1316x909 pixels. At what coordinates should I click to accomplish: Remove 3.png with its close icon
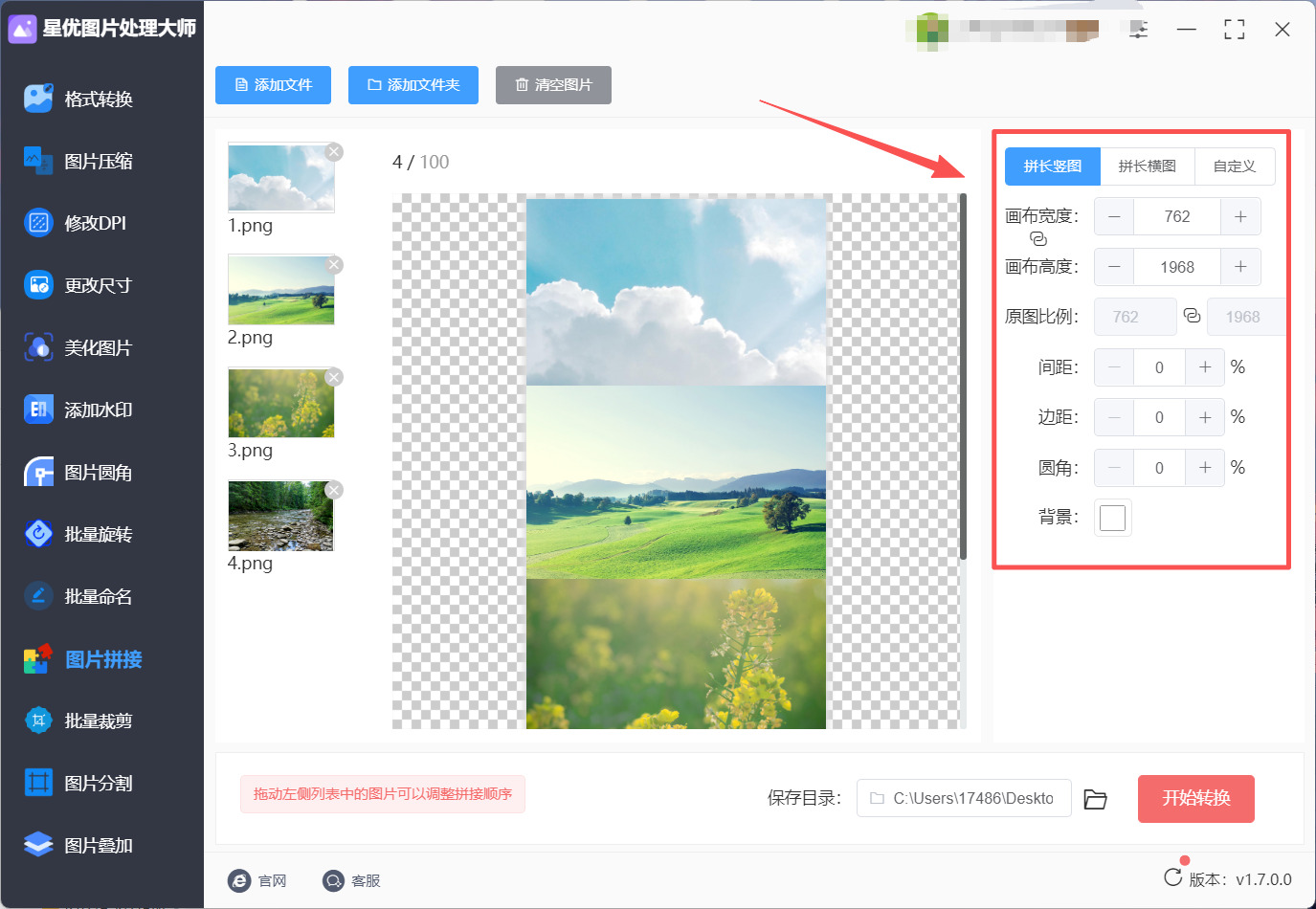tap(334, 377)
